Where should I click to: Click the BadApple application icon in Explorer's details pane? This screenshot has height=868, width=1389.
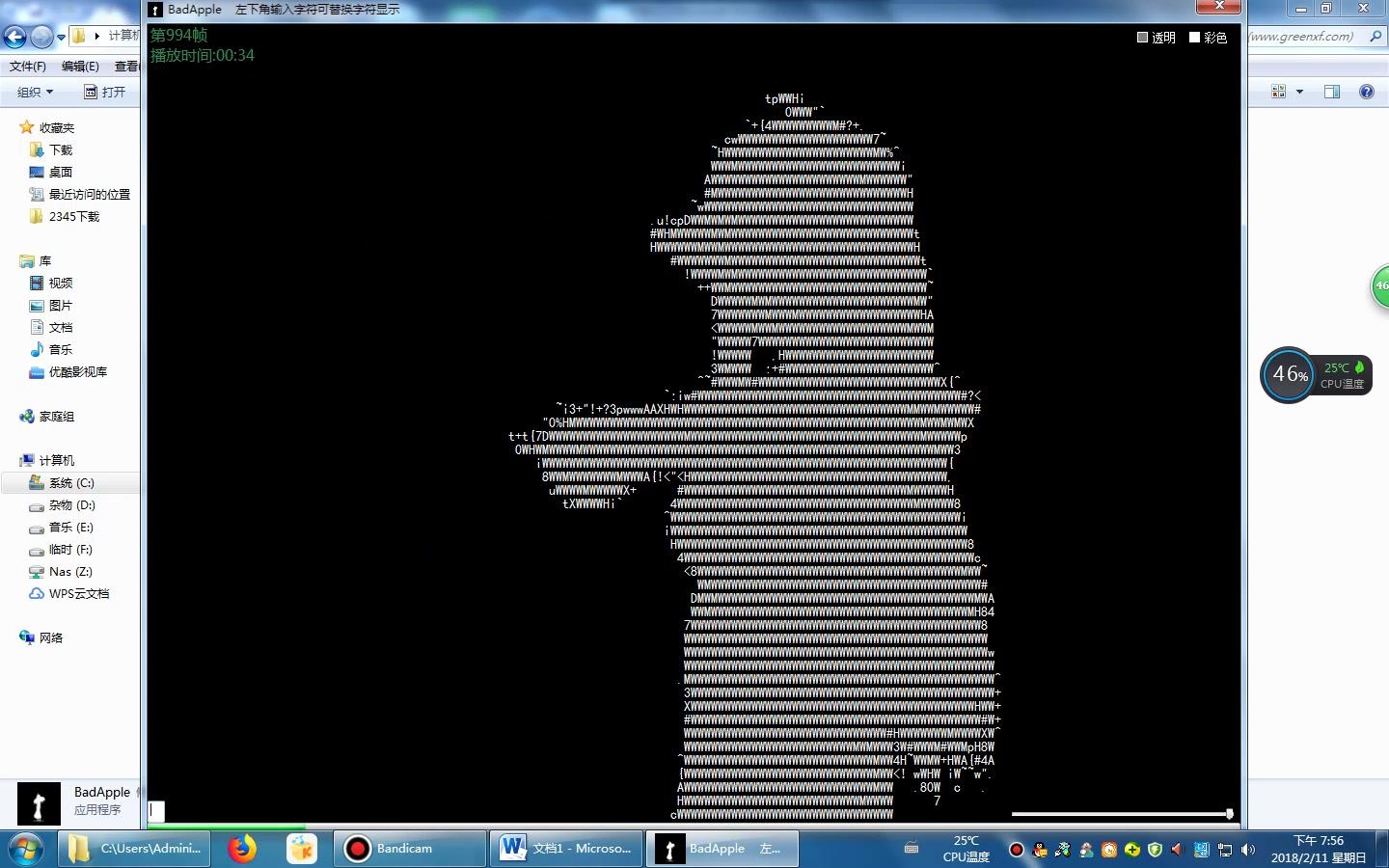coord(39,803)
